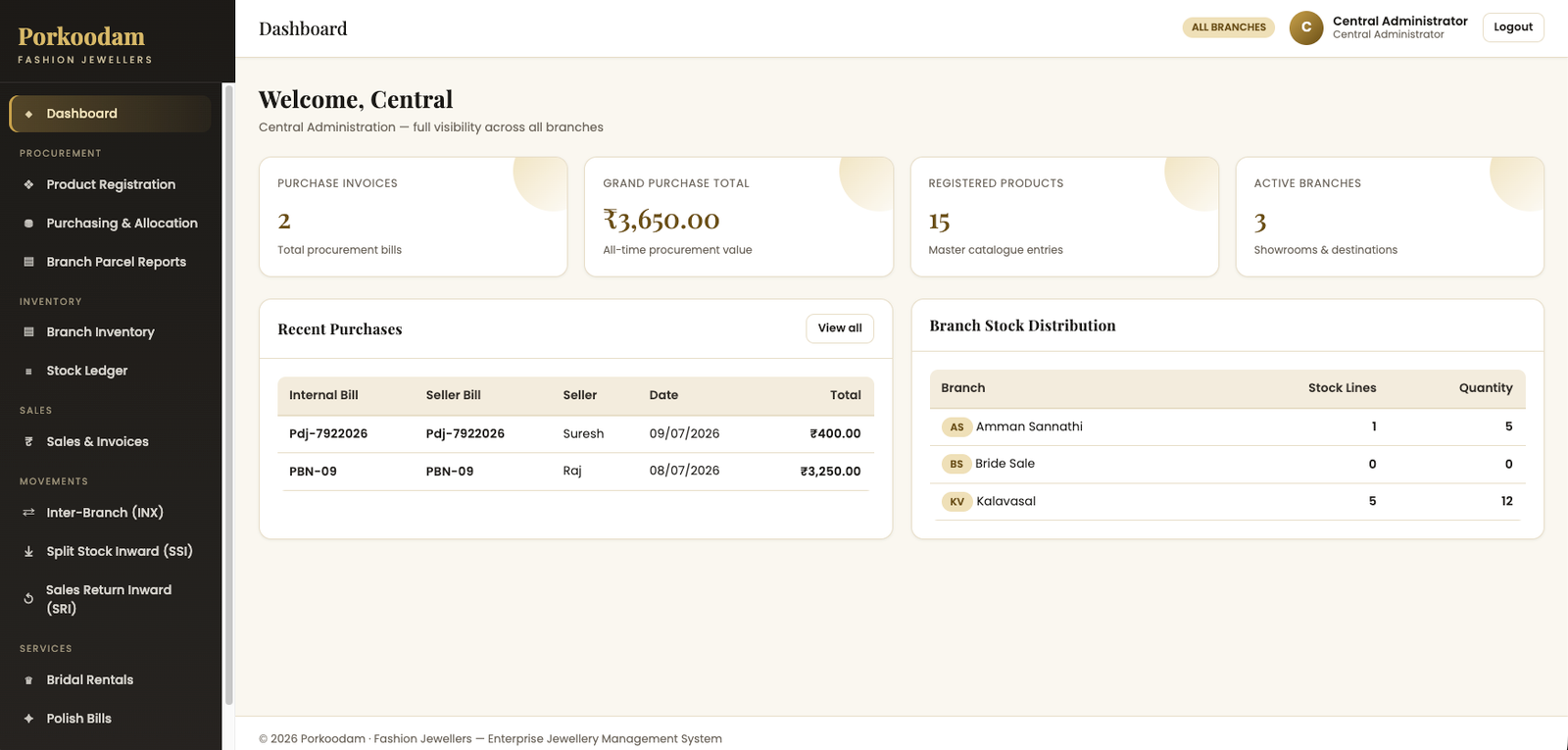Click the Seller Bill column header
This screenshot has height=750, width=1568.
pos(454,395)
